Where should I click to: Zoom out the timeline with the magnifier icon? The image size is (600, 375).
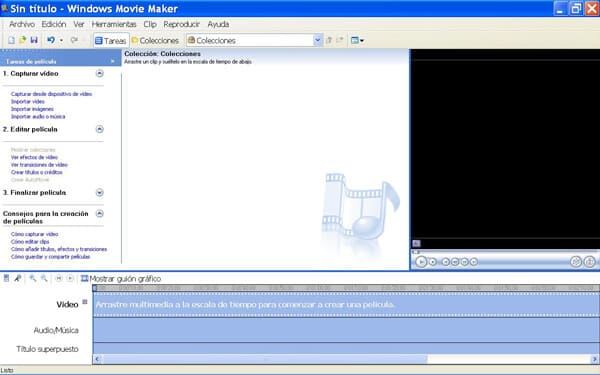coord(44,278)
